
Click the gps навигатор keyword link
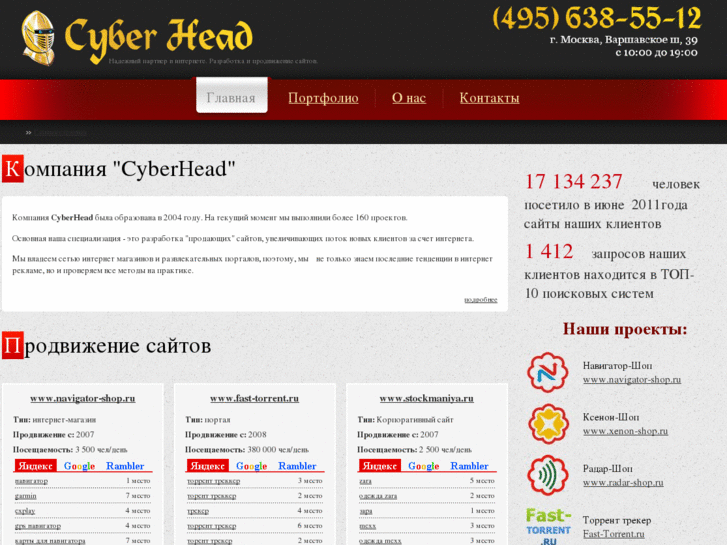pyautogui.click(x=38, y=526)
